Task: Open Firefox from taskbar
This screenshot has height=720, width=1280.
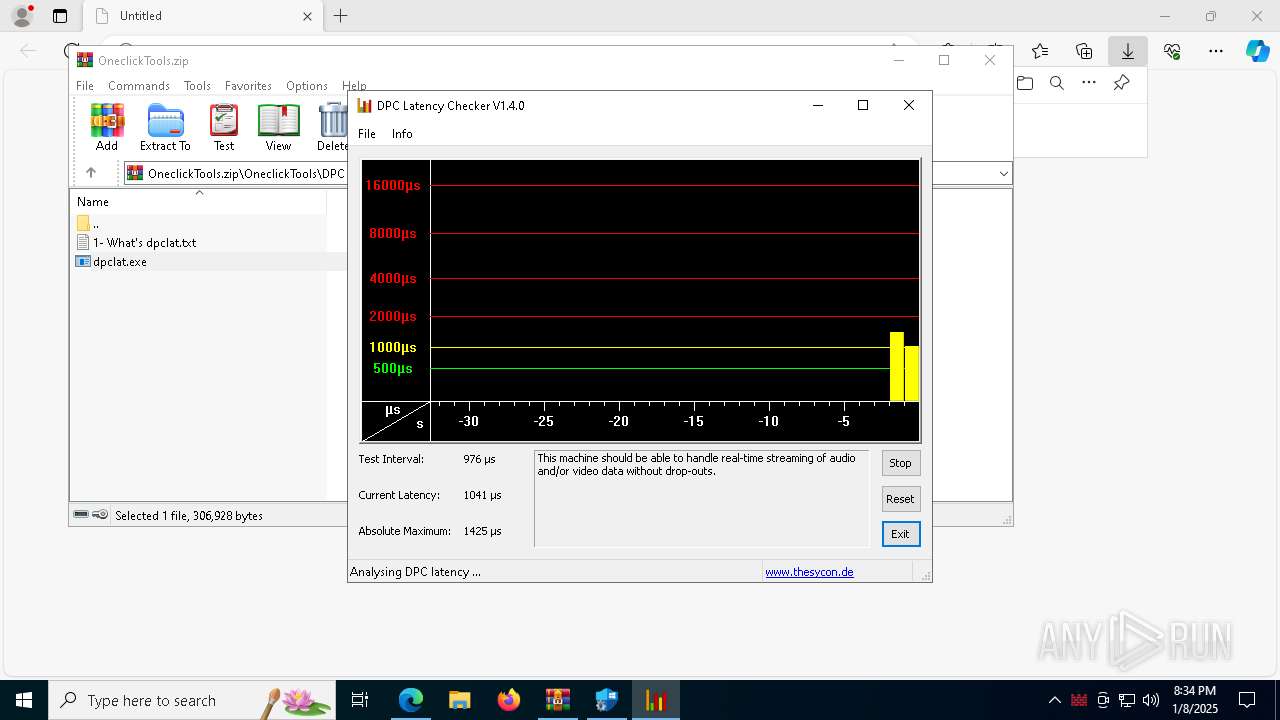Action: [509, 700]
